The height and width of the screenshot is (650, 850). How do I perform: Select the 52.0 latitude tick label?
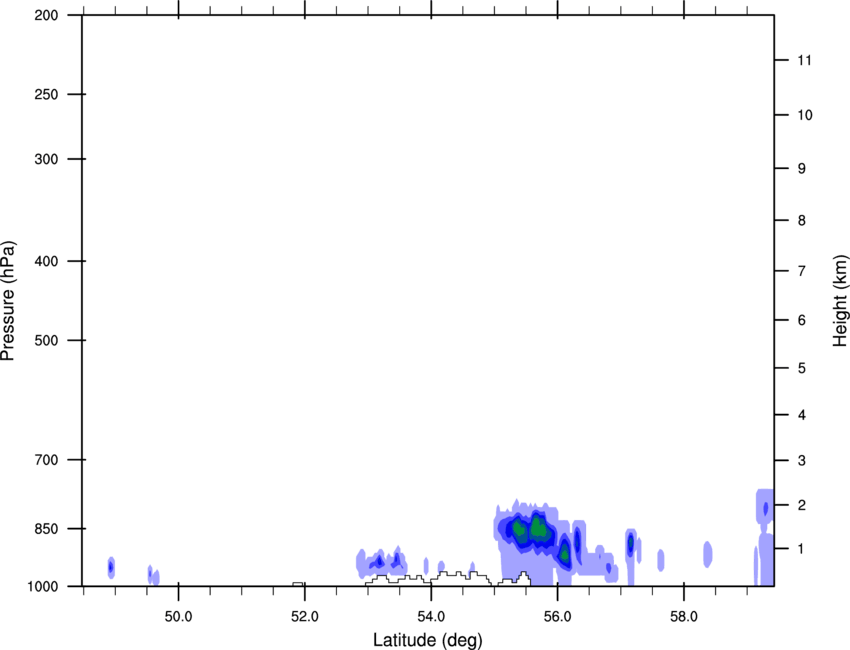tap(304, 614)
